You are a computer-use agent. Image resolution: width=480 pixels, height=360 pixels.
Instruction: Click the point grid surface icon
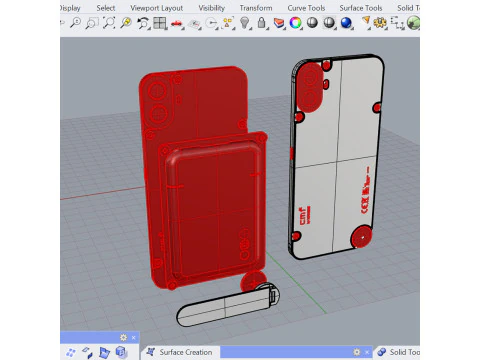70,352
